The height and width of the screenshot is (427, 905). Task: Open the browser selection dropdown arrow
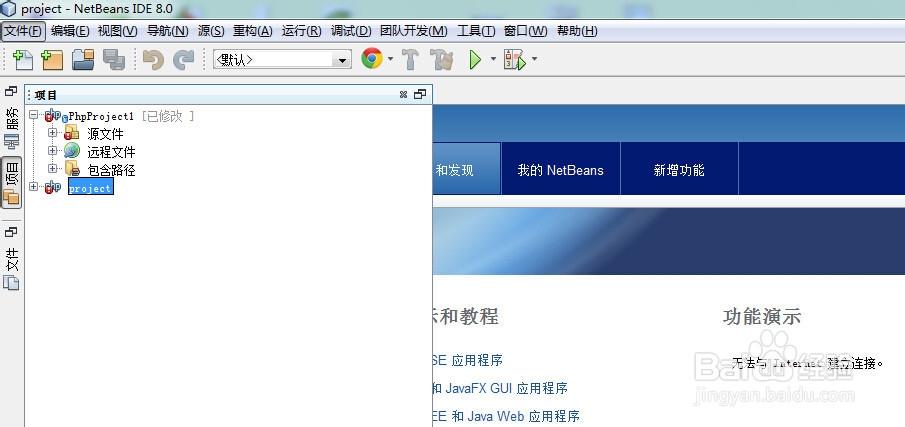pyautogui.click(x=391, y=59)
